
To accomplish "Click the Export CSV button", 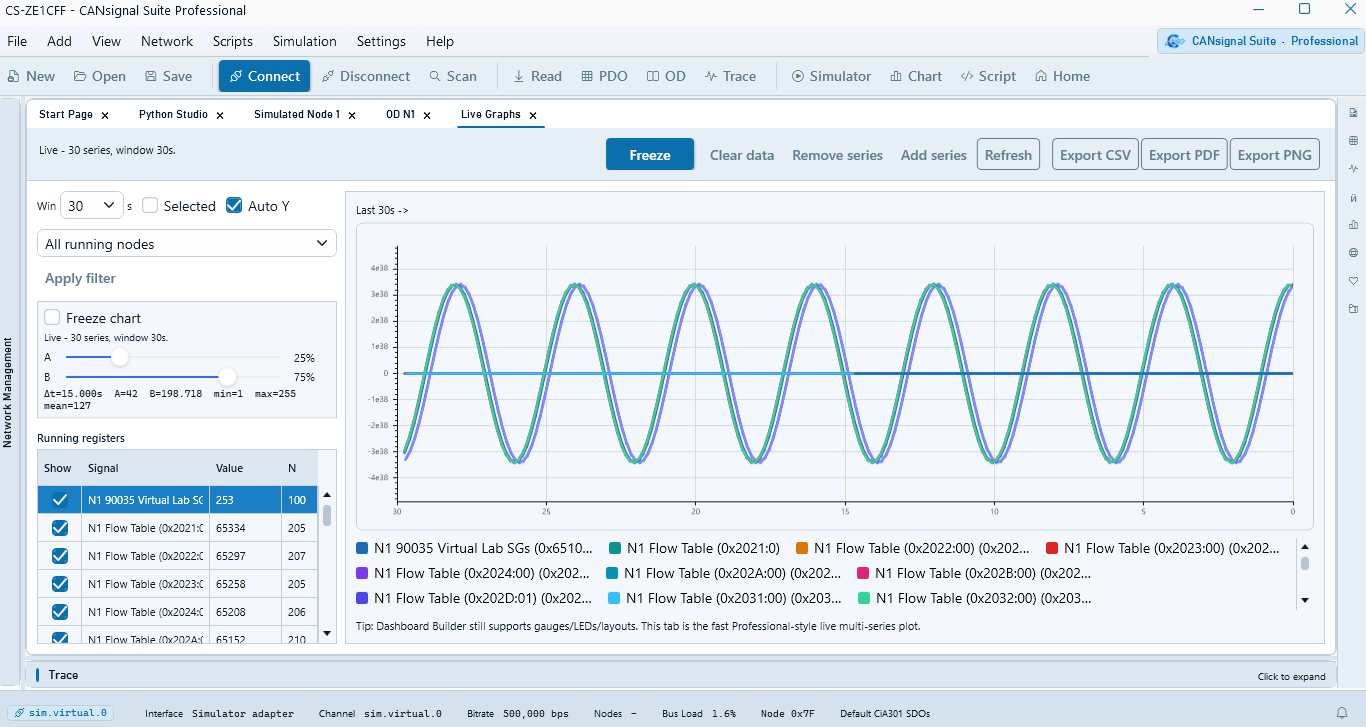I will (x=1096, y=155).
